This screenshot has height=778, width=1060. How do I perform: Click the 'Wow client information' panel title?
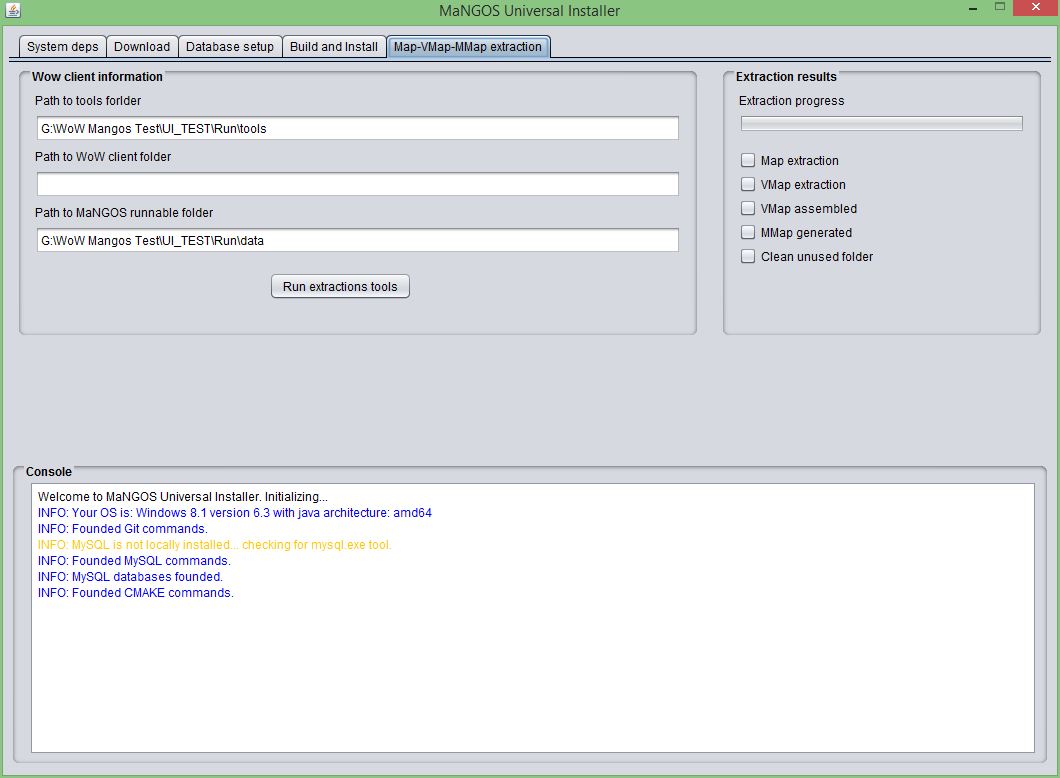(97, 76)
